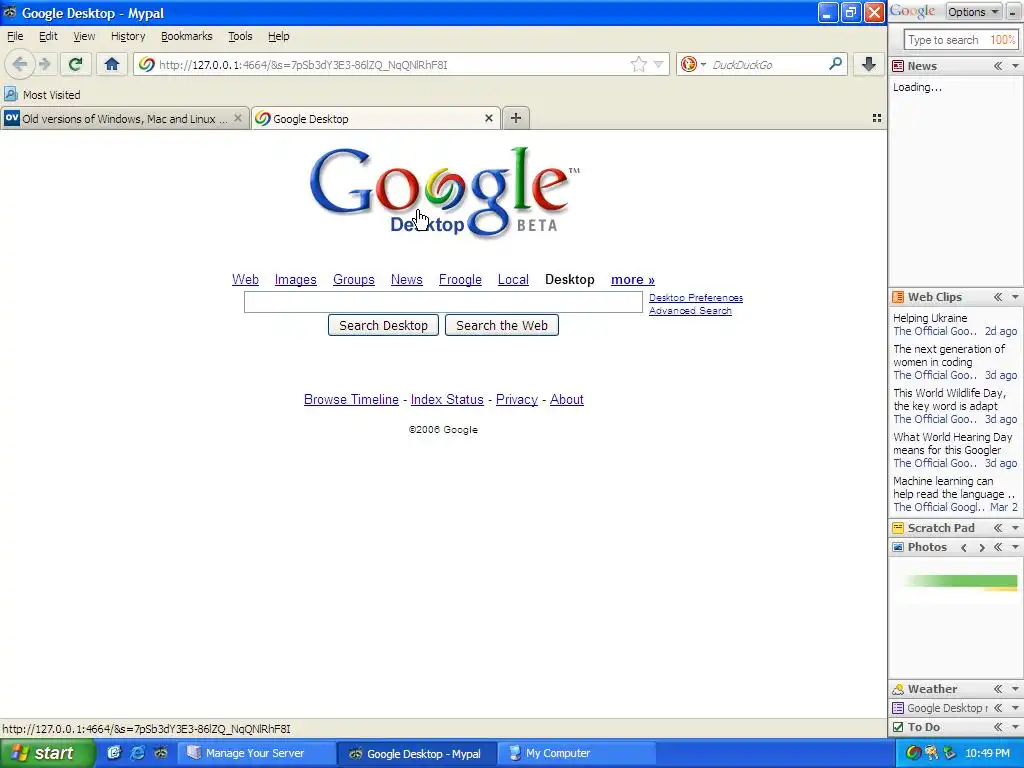Open the Advanced Search link
1024x768 pixels.
690,311
